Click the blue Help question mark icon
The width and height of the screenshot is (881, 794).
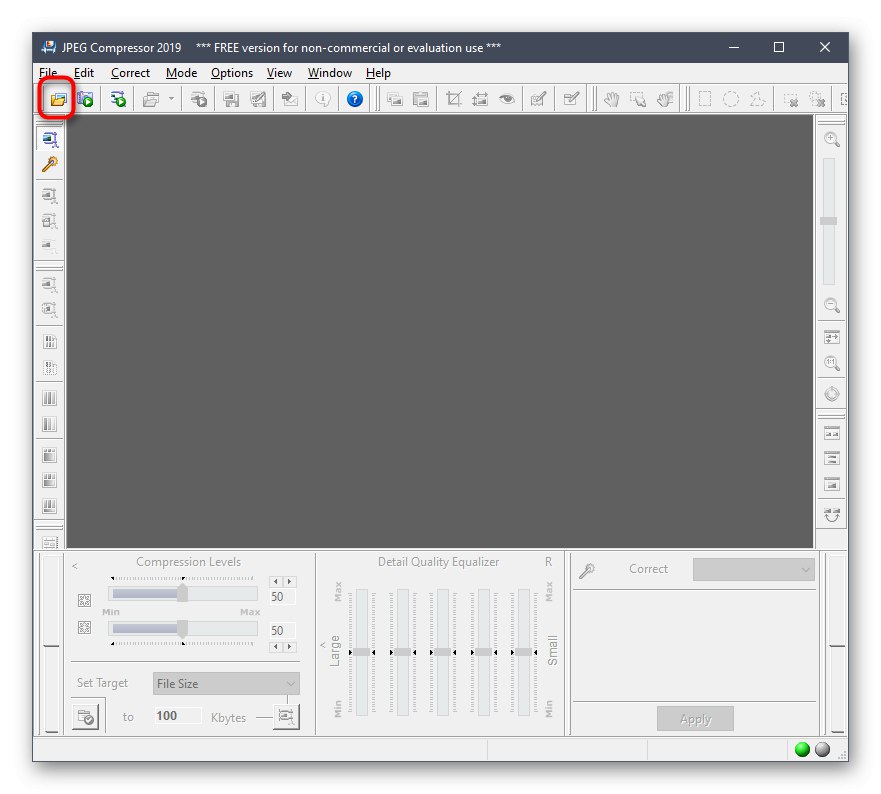pyautogui.click(x=354, y=99)
